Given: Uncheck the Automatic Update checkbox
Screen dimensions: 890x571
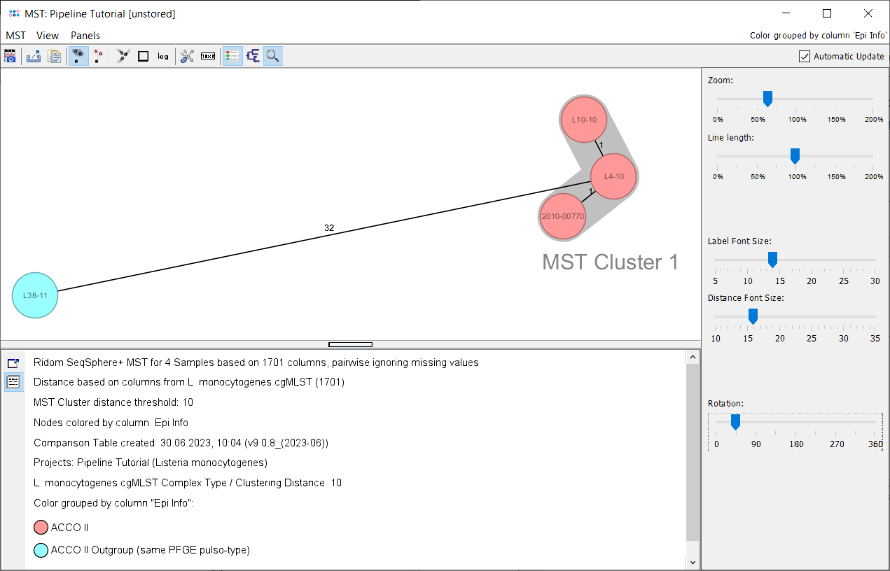Looking at the screenshot, I should point(804,56).
